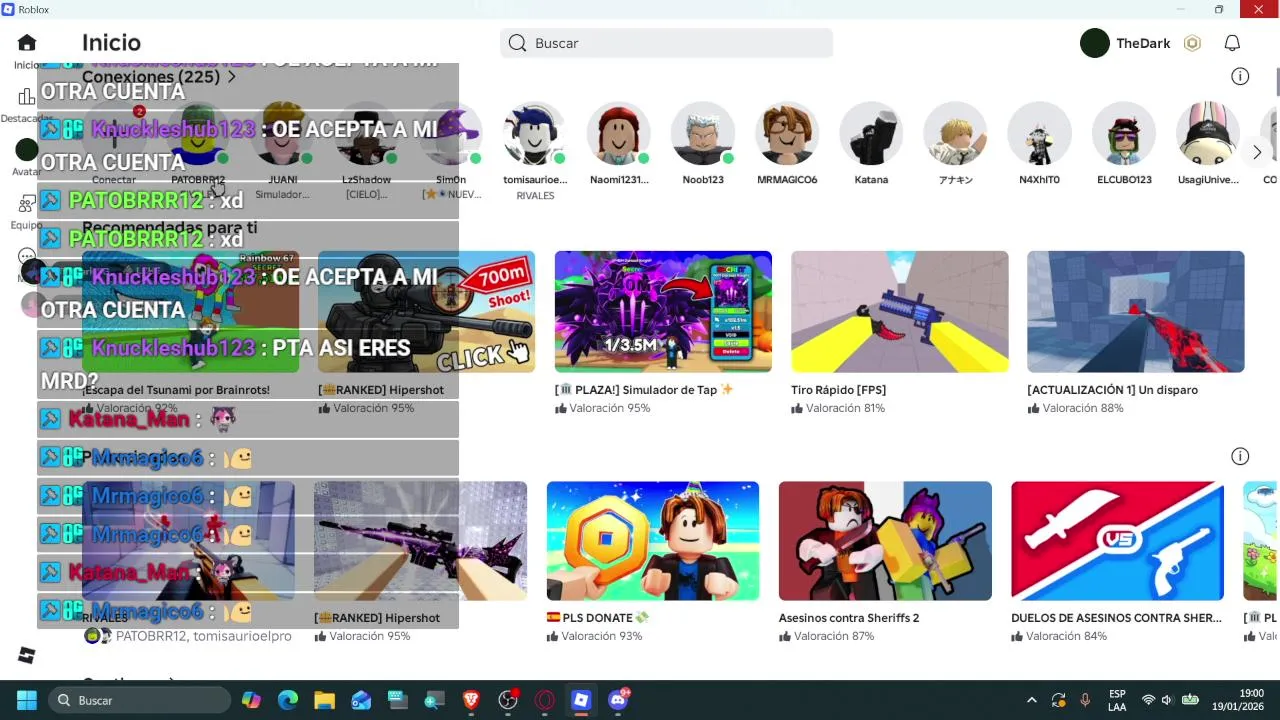Open the Equipo icon in sidebar
The width and height of the screenshot is (1280, 720).
point(27,204)
